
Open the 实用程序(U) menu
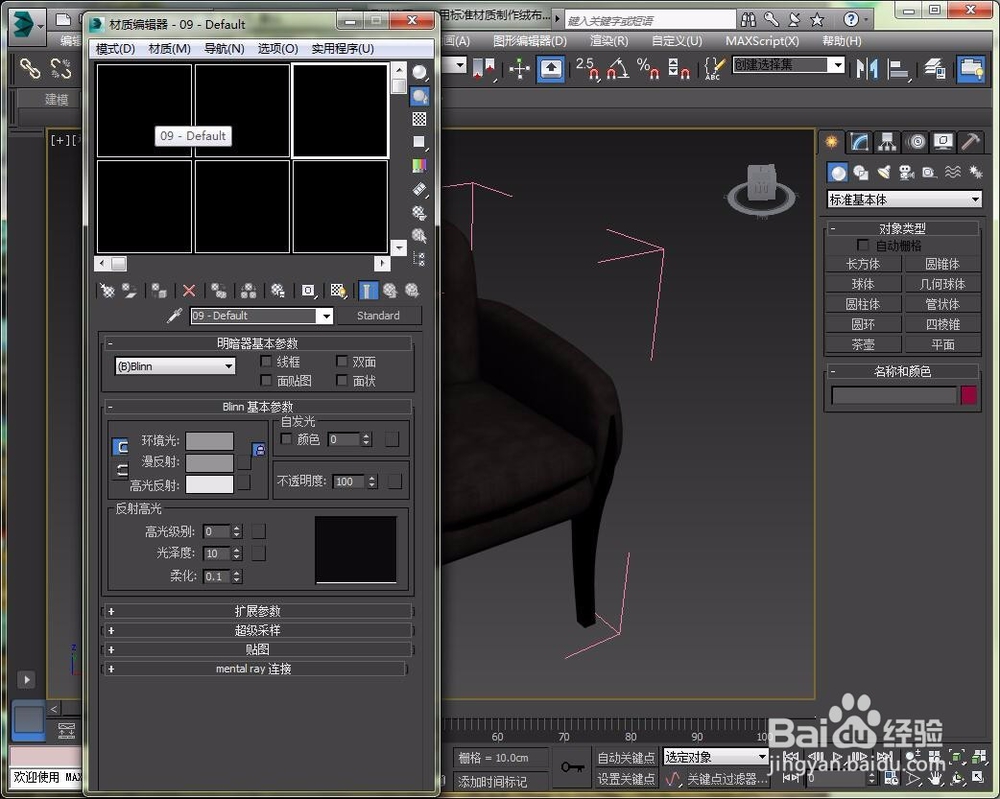pyautogui.click(x=342, y=48)
